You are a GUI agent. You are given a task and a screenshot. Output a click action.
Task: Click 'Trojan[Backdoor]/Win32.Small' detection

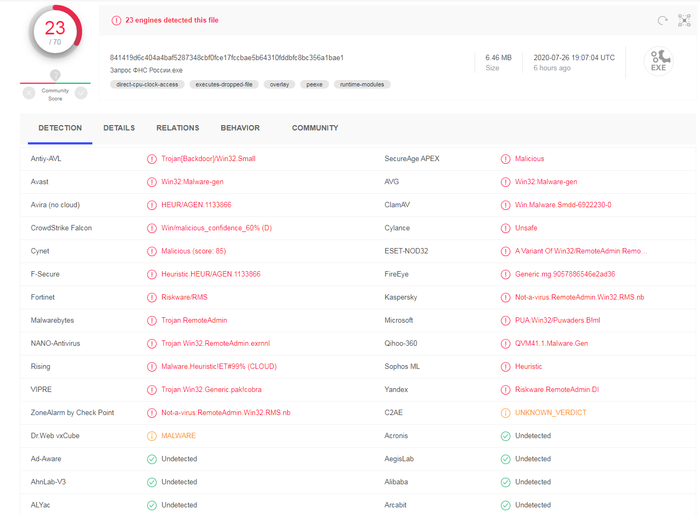[x=208, y=158]
